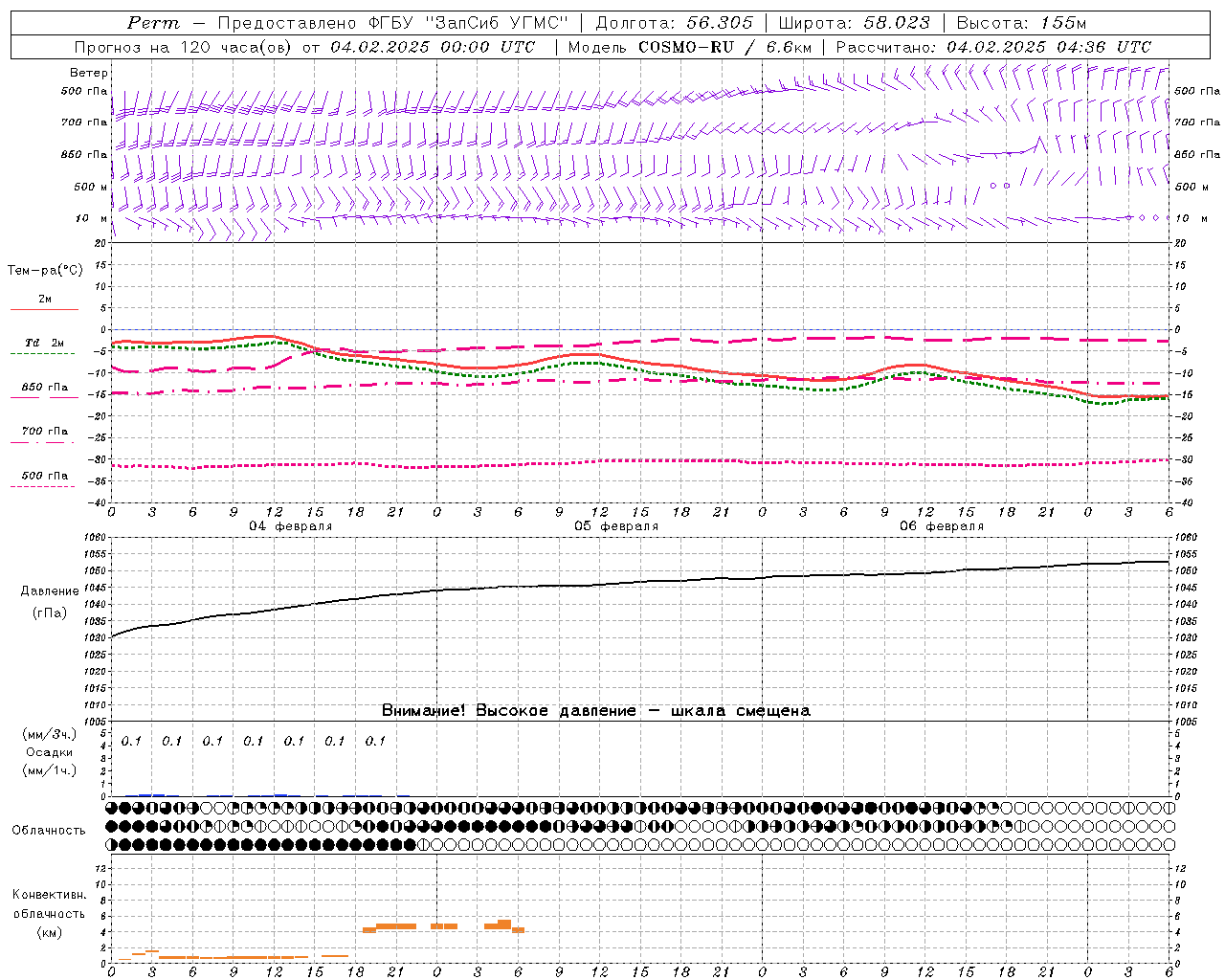
Task: Click the "Td 2м" dew point legend entry
Action: coord(45,343)
